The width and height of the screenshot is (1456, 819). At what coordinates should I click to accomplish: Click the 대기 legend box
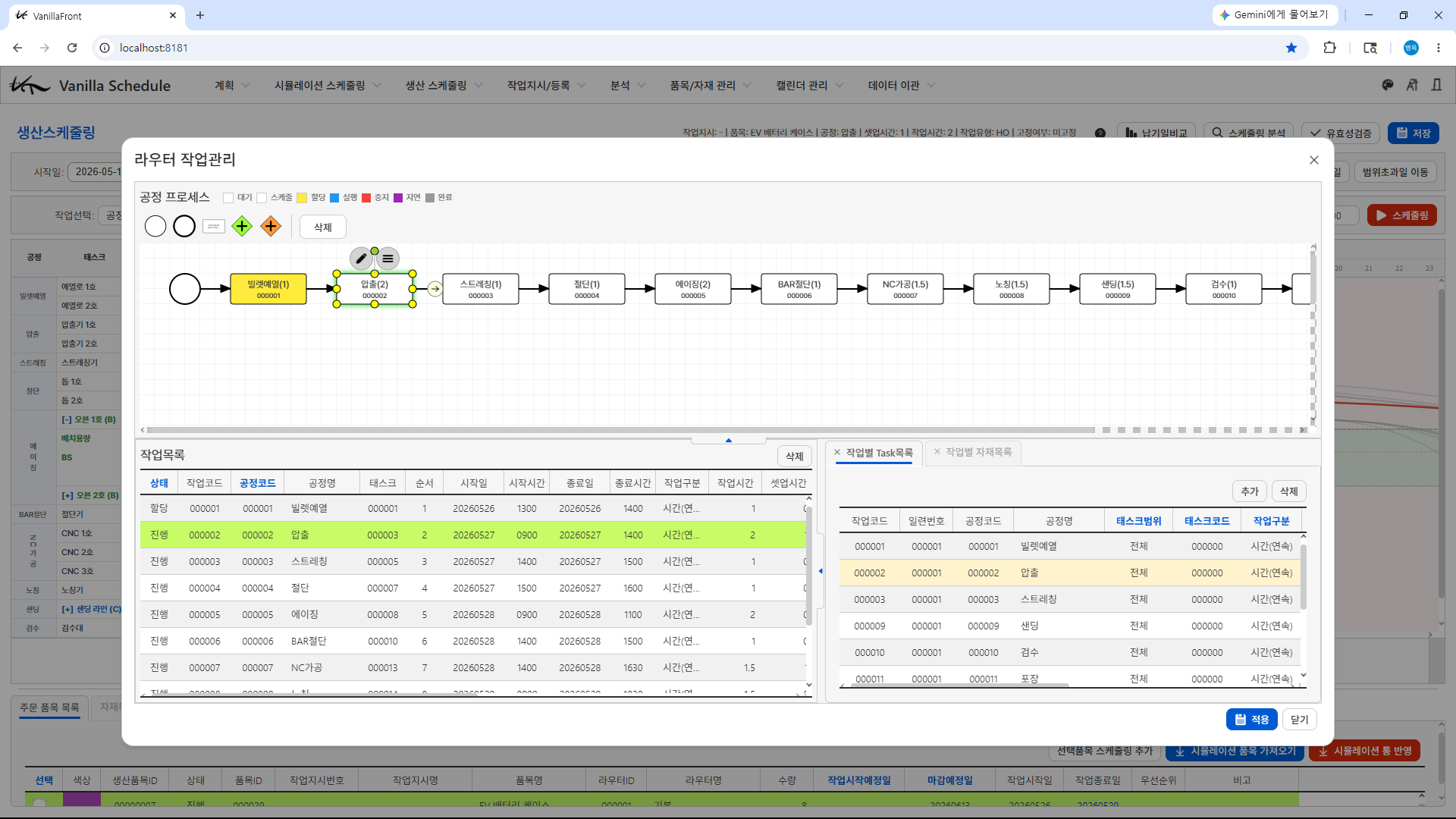click(x=228, y=198)
